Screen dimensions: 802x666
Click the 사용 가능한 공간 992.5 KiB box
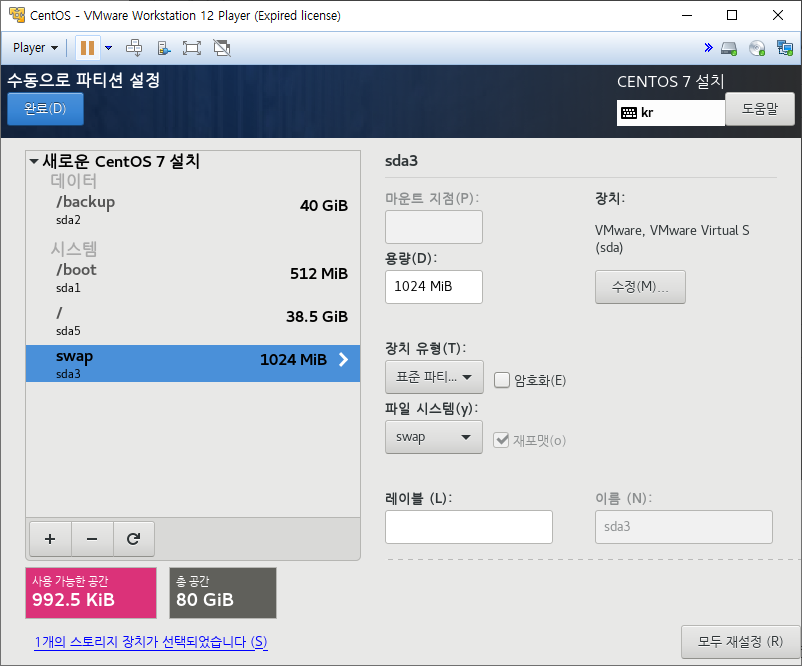[x=91, y=593]
